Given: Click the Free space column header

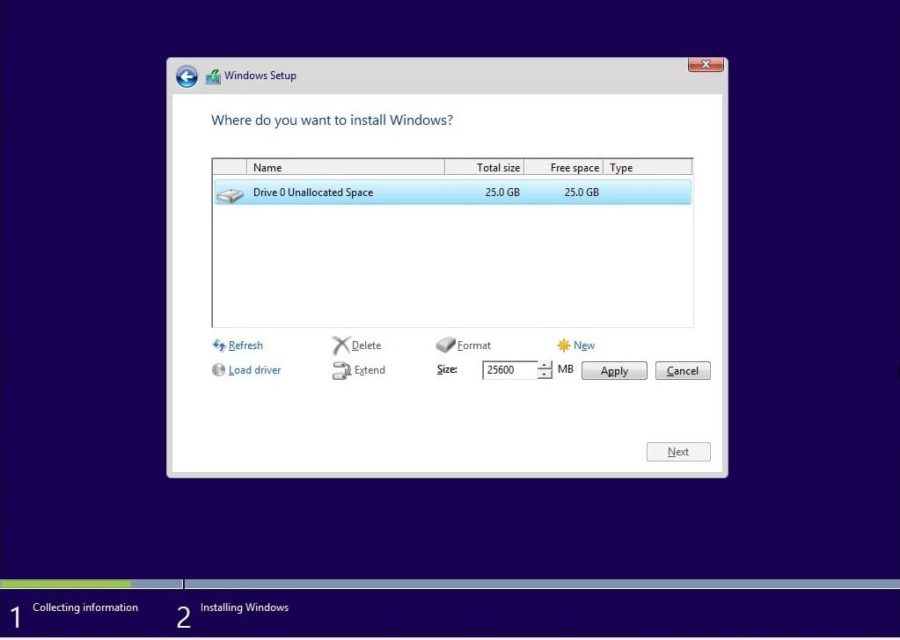Looking at the screenshot, I should tap(564, 168).
